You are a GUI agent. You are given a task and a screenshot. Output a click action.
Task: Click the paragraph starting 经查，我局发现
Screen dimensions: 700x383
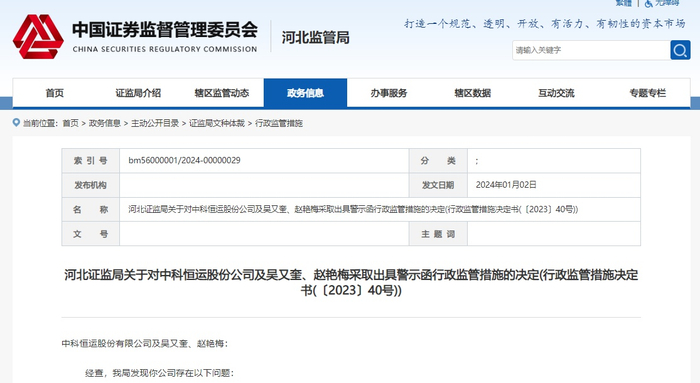[159, 373]
